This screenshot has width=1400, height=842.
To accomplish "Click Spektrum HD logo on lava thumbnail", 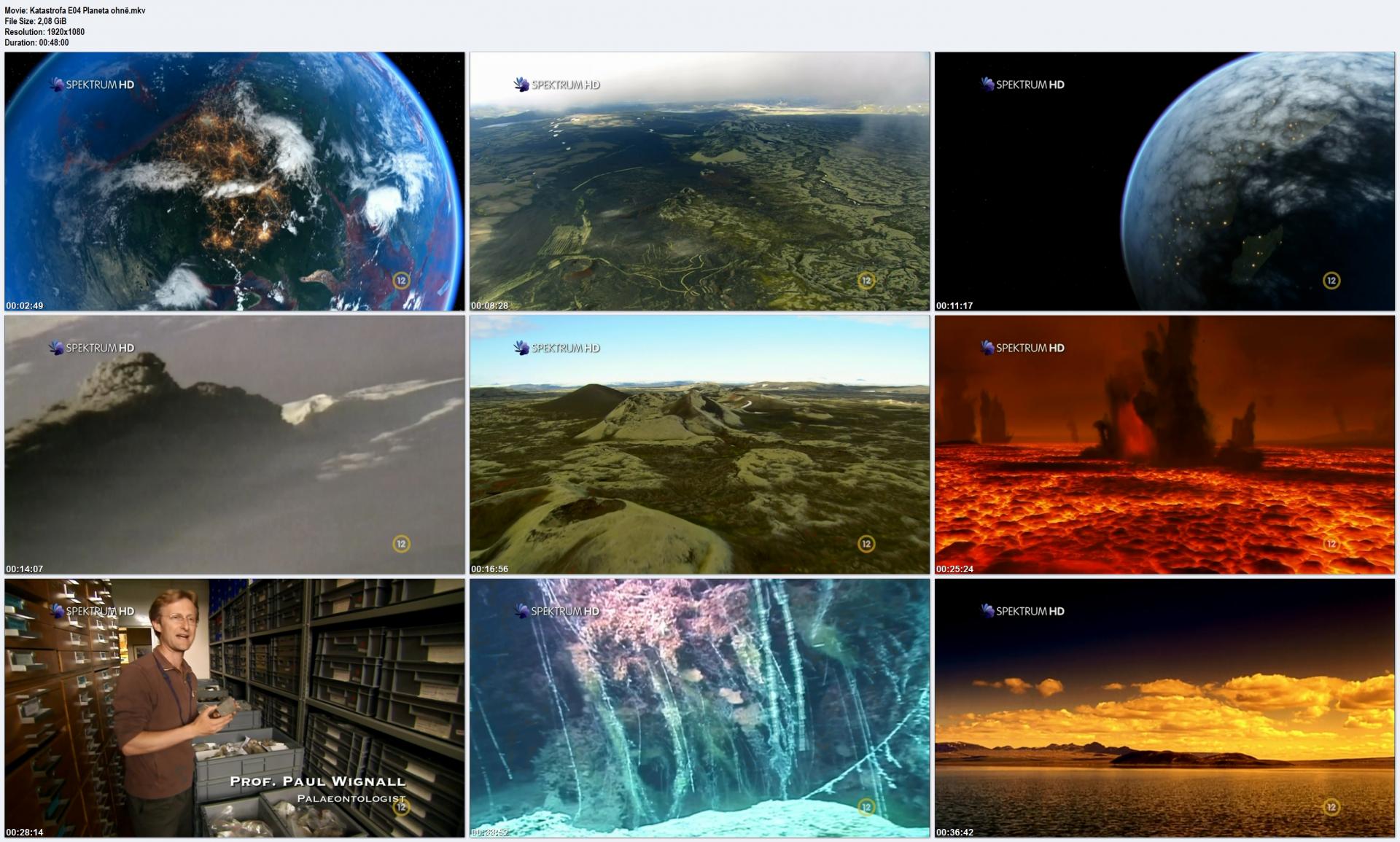I will click(1022, 348).
